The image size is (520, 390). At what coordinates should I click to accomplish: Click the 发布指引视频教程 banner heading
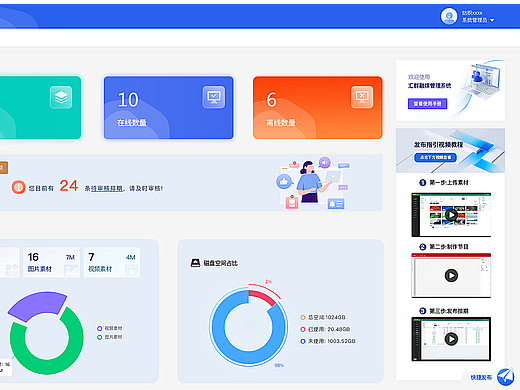click(438, 145)
